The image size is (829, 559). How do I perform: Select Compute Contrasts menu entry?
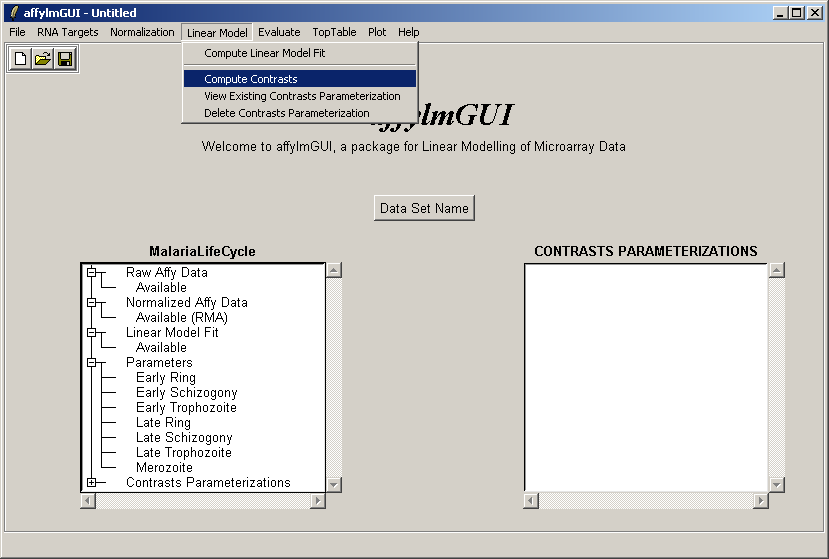point(250,79)
